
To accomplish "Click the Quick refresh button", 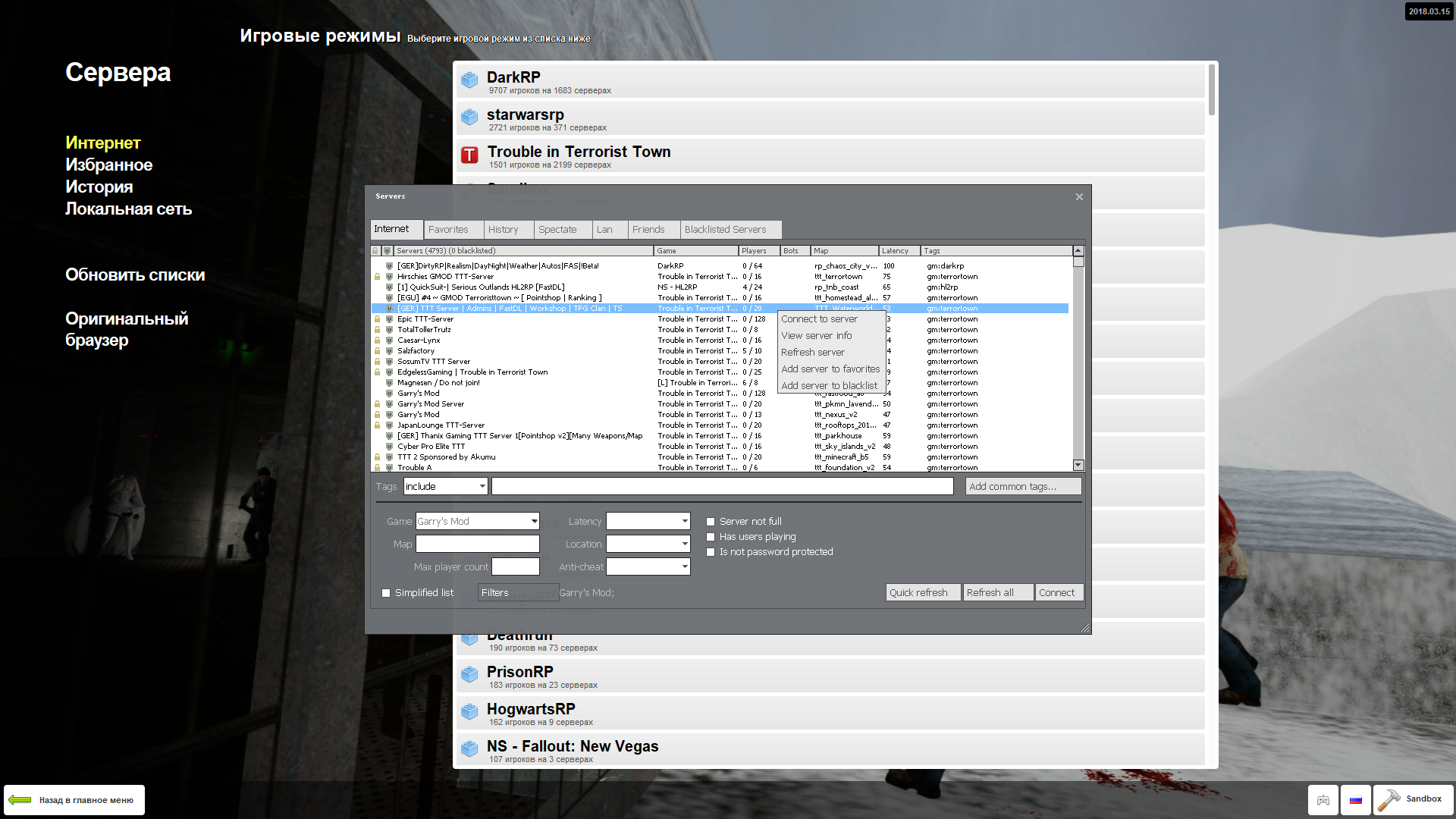I will coord(923,593).
